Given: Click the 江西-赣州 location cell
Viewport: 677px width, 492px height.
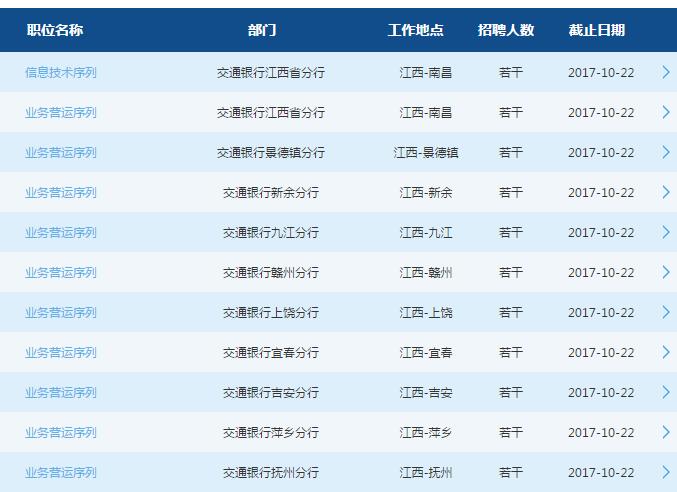Looking at the screenshot, I should click(x=426, y=273).
